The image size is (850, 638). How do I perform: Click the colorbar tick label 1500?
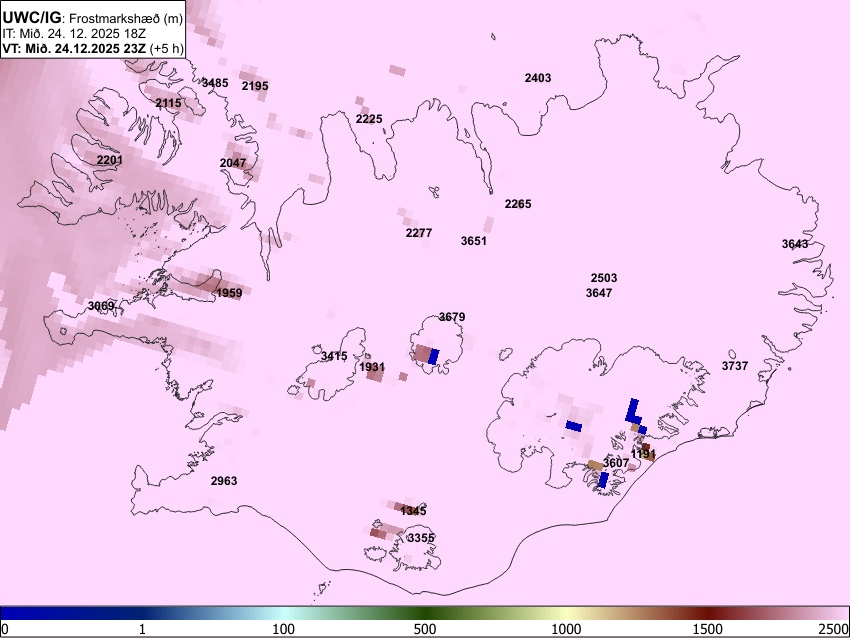point(708,629)
